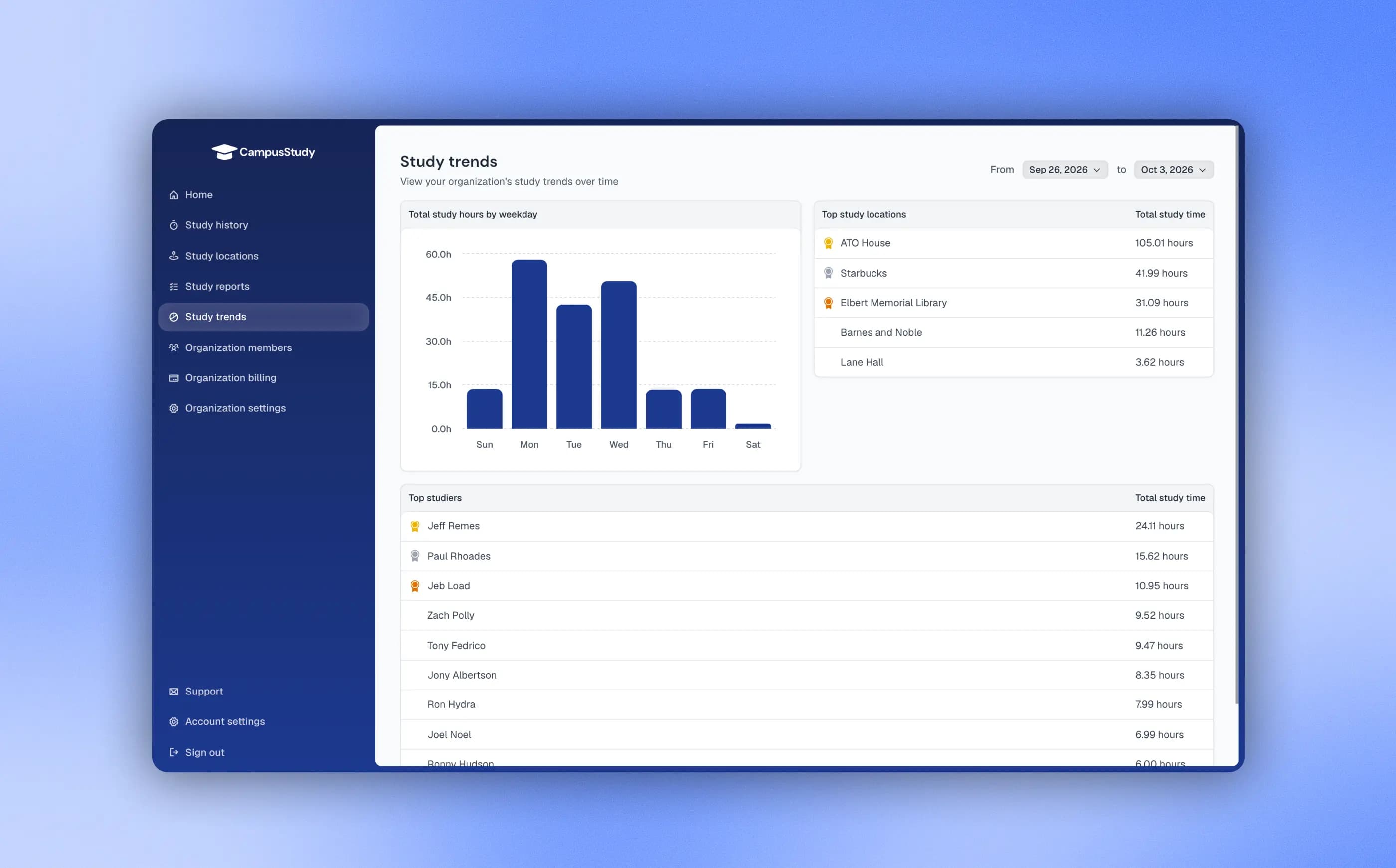
Task: Click Sign out
Action: pos(263,752)
